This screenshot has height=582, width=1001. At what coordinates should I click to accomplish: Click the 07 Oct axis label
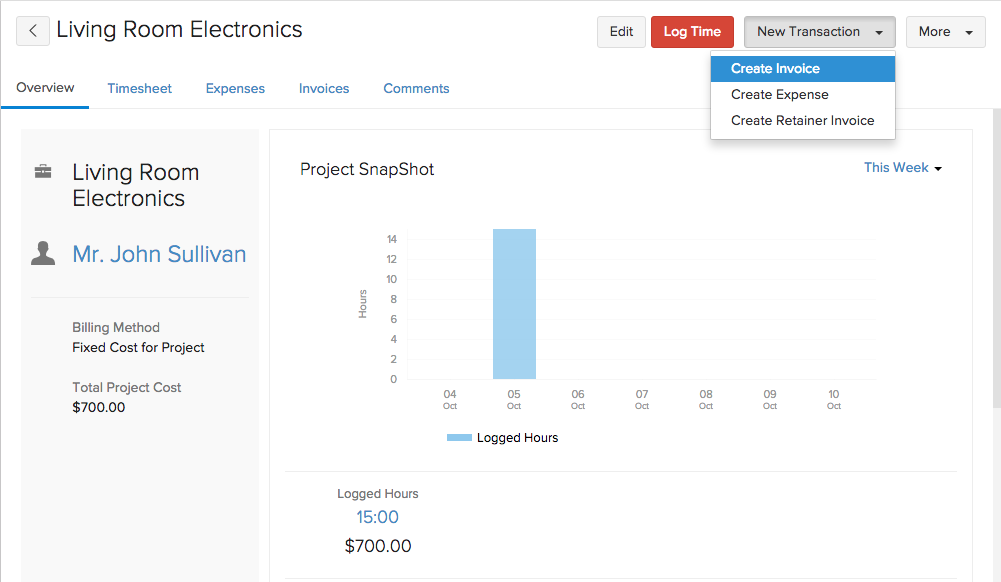click(x=642, y=399)
